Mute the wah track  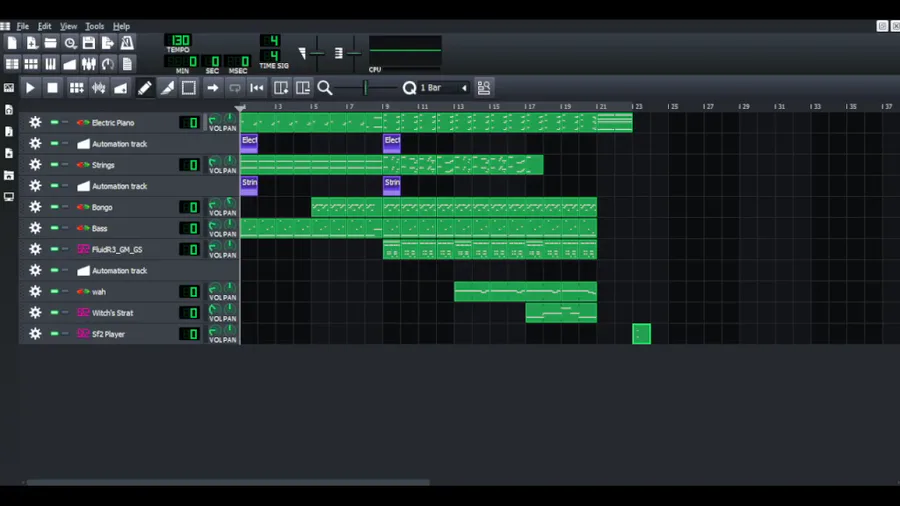click(x=55, y=291)
